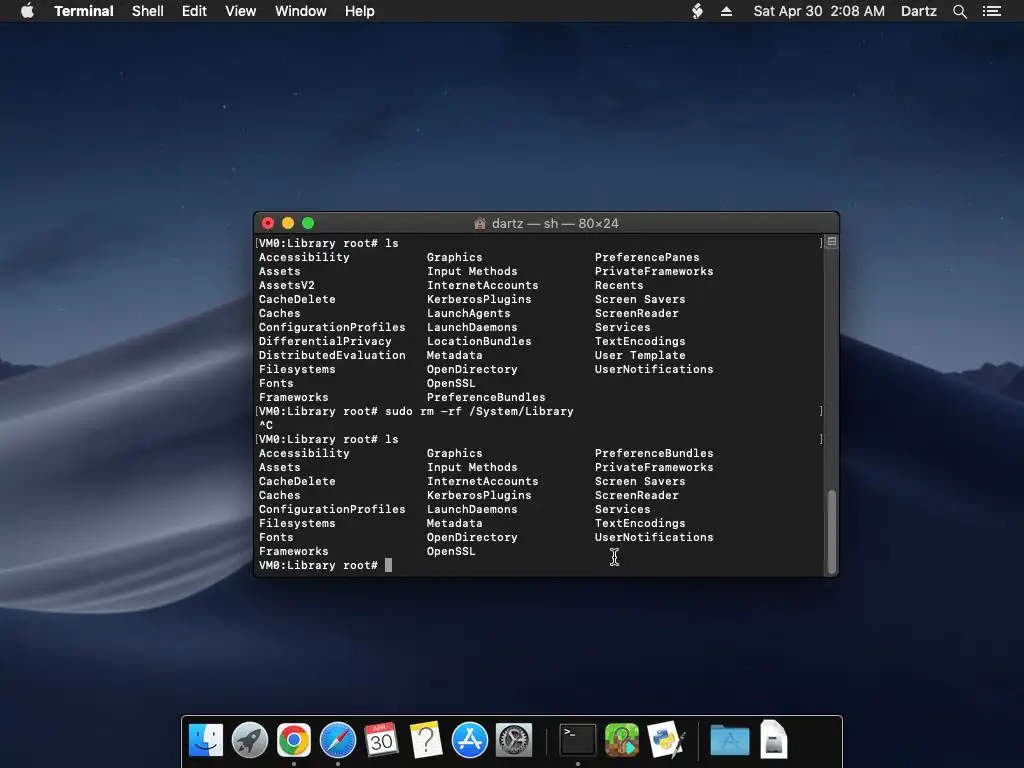Click 'Input Methods' in first ls output

(472, 271)
